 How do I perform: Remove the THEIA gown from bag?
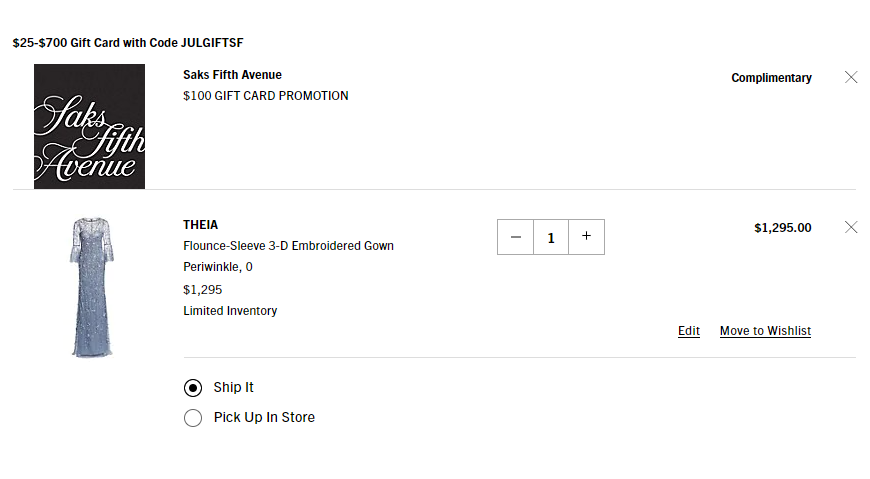coord(851,227)
